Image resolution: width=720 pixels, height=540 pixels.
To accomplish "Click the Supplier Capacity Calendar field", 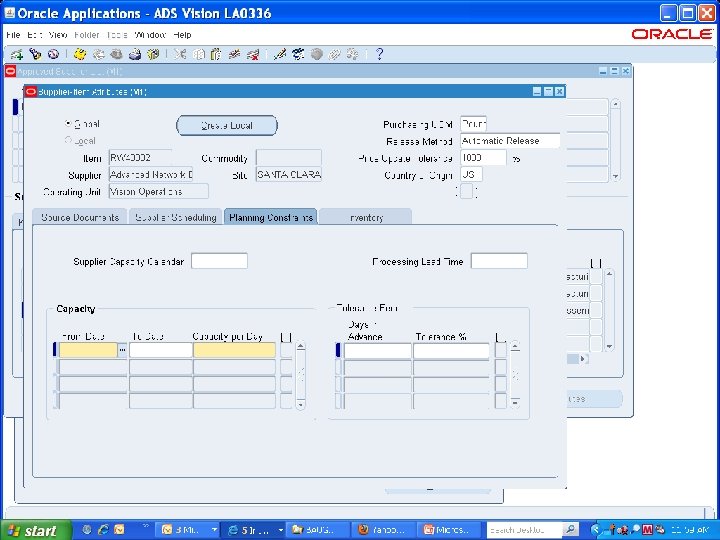I will pyautogui.click(x=219, y=261).
